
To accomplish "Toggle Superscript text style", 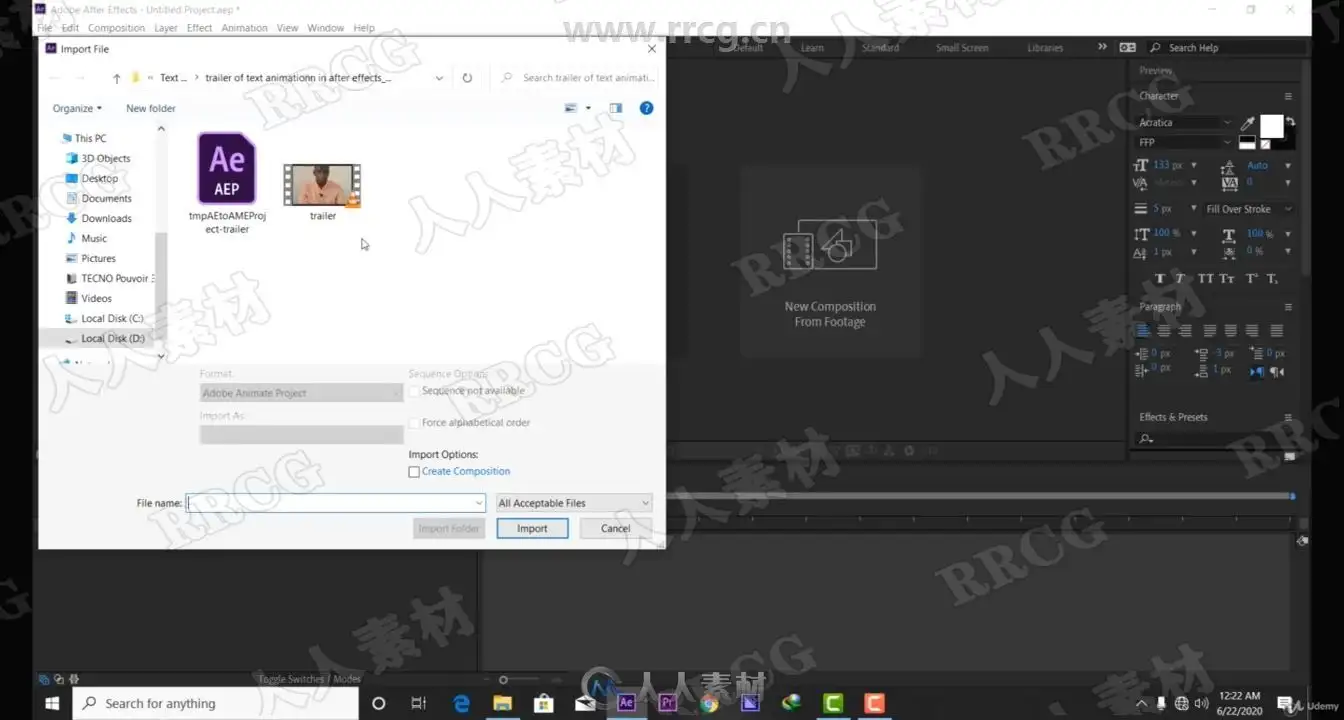I will click(1251, 278).
